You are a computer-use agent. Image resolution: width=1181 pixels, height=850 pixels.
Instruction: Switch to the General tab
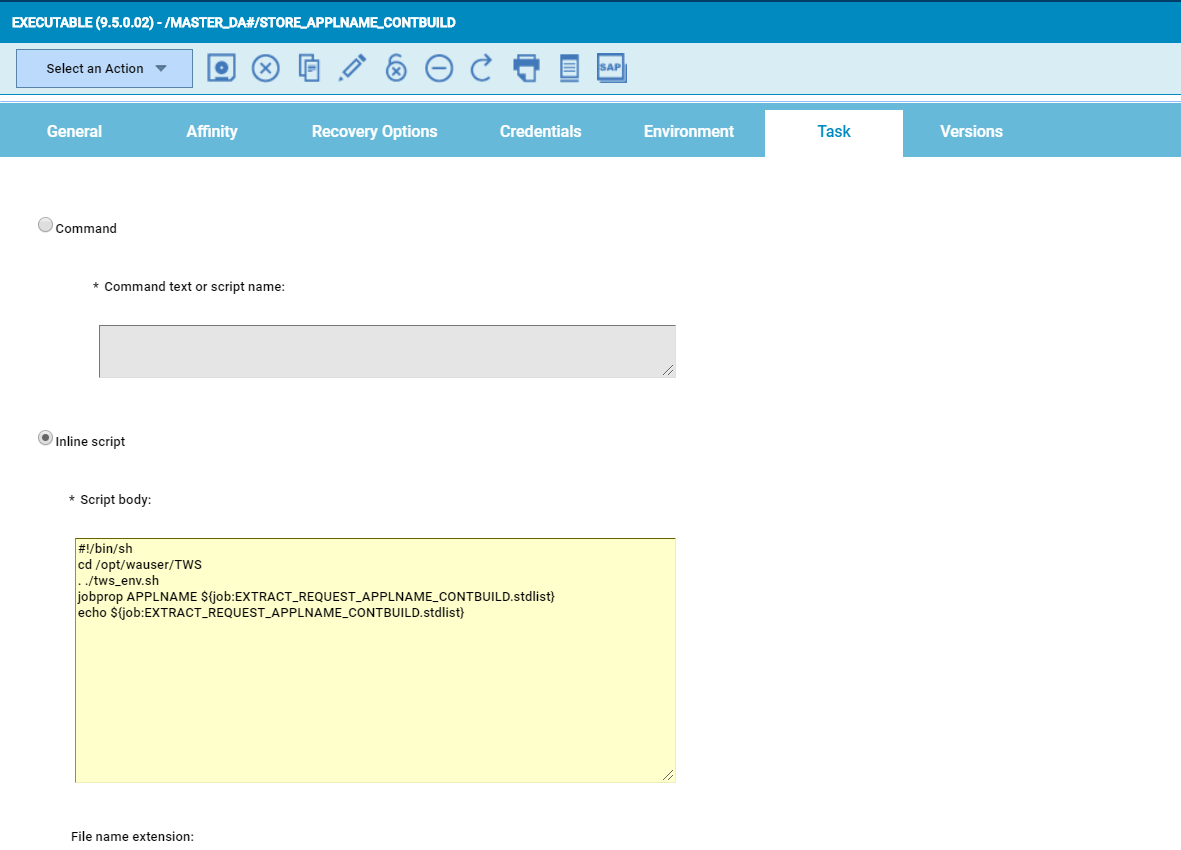click(x=74, y=132)
